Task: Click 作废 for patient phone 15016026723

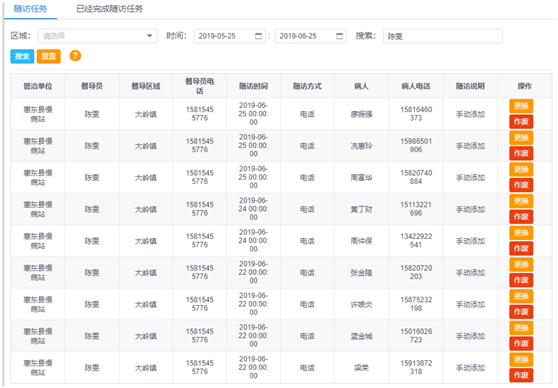Action: (521, 343)
